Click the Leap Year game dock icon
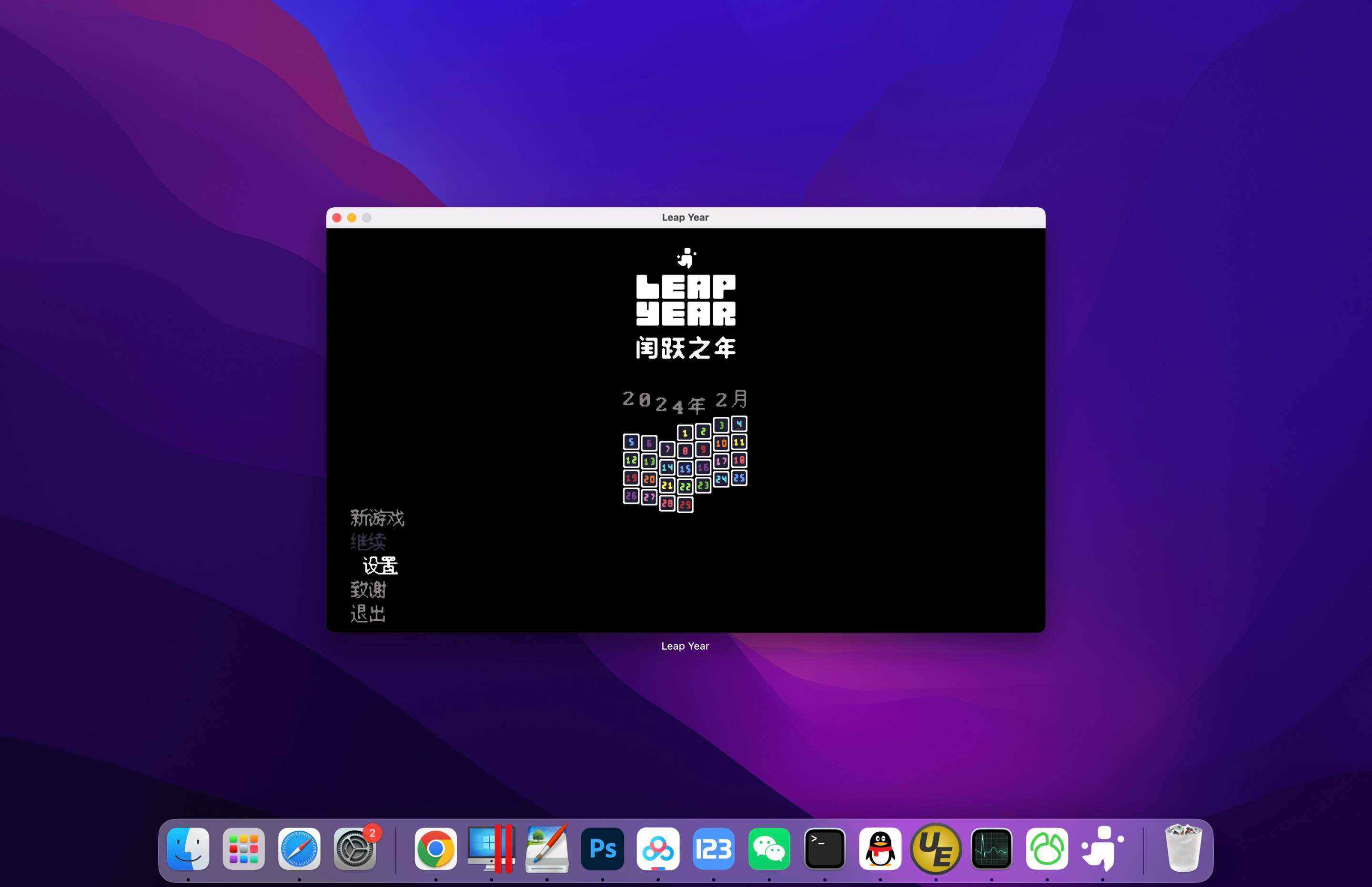The height and width of the screenshot is (887, 1372). click(1102, 849)
